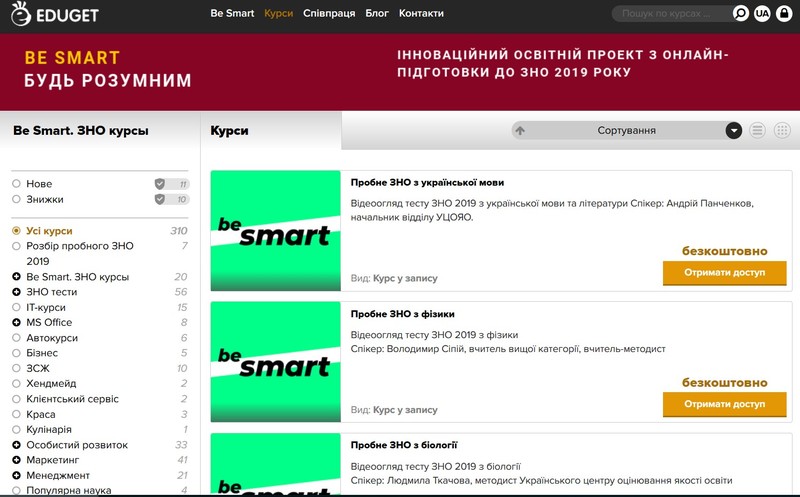Open Пробне ЗНО з біології title

tap(404, 445)
